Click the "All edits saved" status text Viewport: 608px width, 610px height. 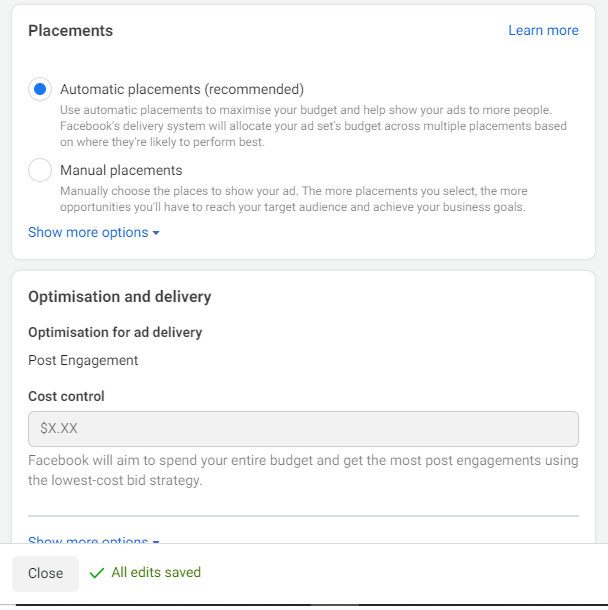156,573
